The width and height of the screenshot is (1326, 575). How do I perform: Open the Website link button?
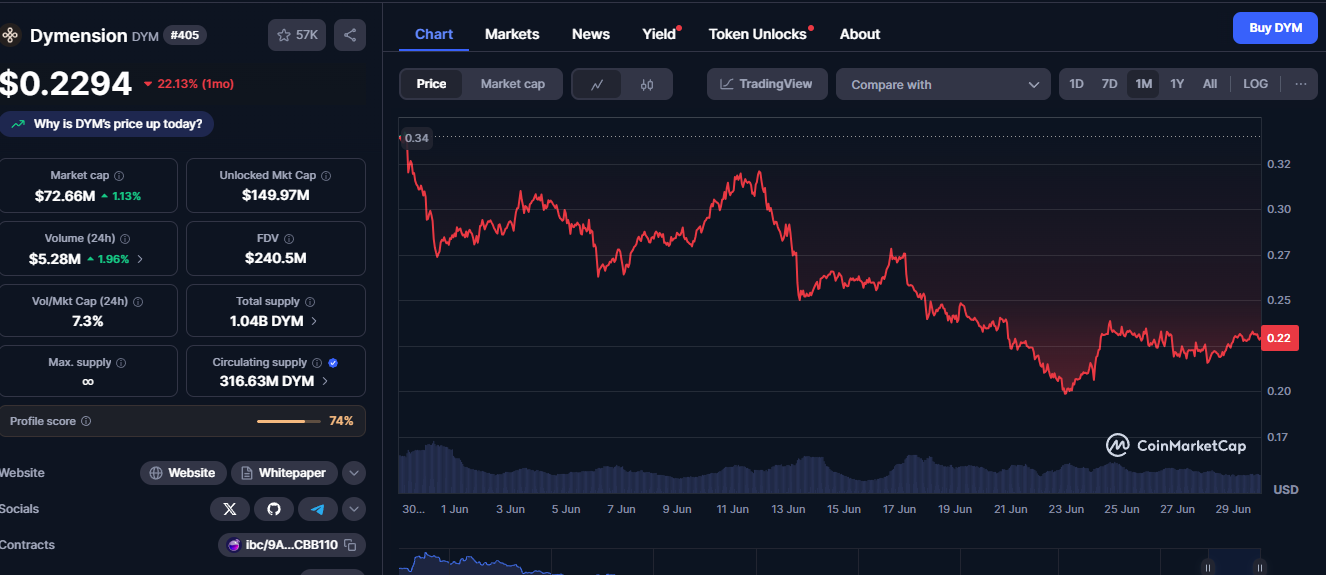coord(183,473)
